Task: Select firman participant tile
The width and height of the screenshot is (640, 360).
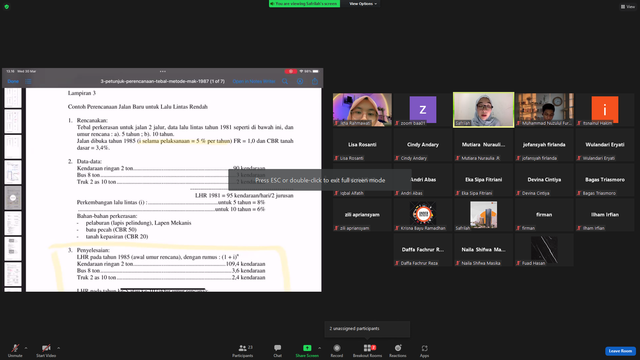Action: pyautogui.click(x=544, y=215)
